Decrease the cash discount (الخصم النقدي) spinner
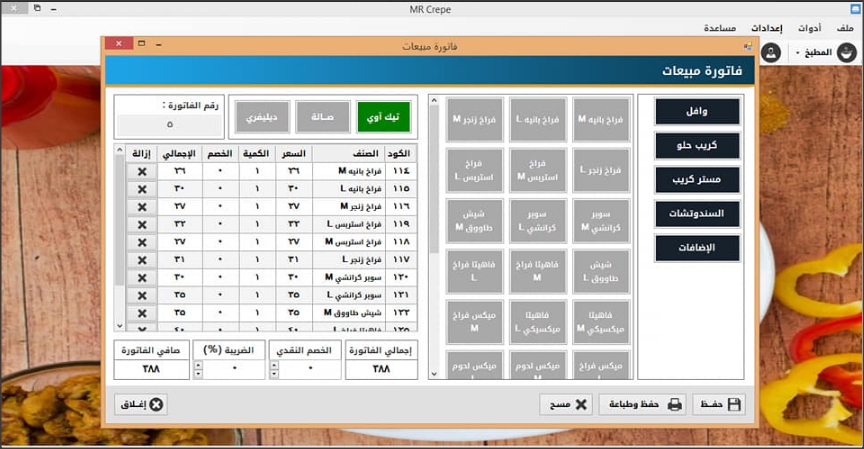The width and height of the screenshot is (864, 449). (x=273, y=374)
